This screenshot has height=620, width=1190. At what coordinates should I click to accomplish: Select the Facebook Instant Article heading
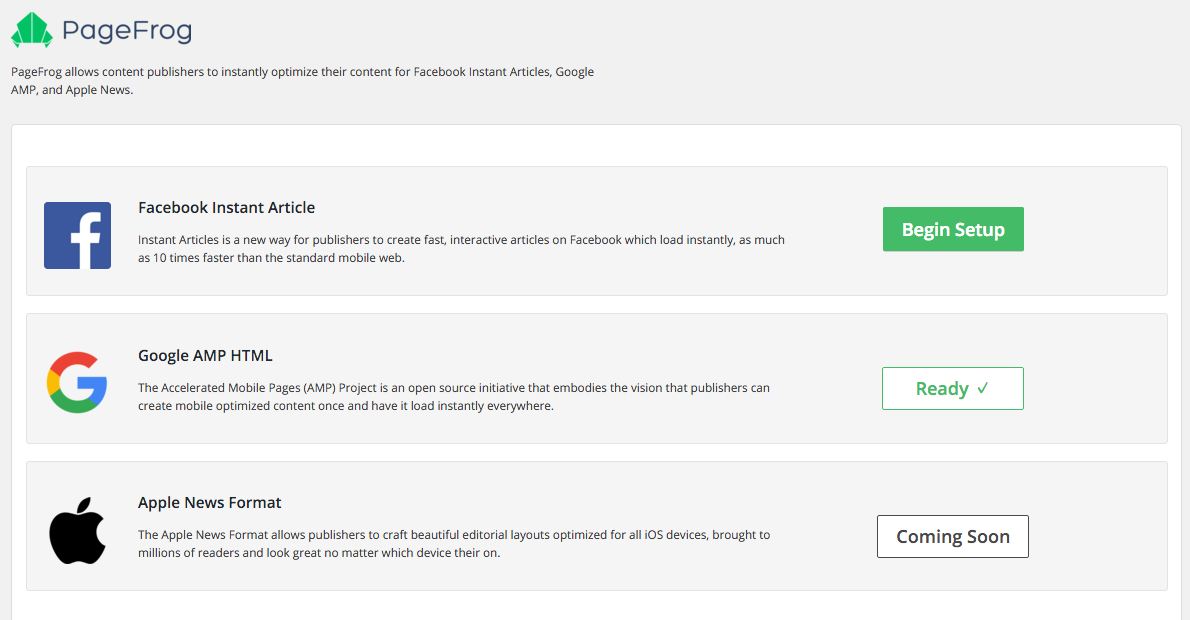(226, 208)
